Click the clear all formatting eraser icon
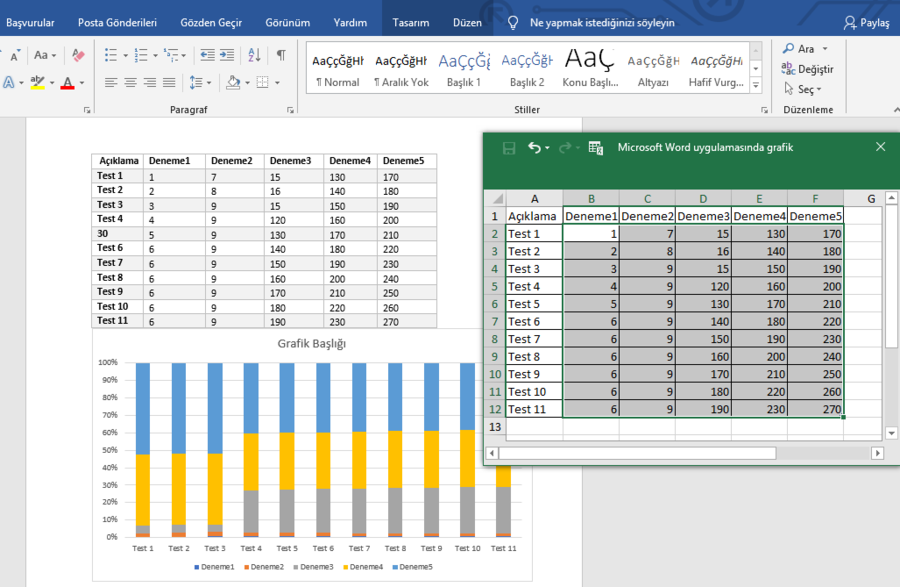Viewport: 900px width, 587px height. (78, 55)
